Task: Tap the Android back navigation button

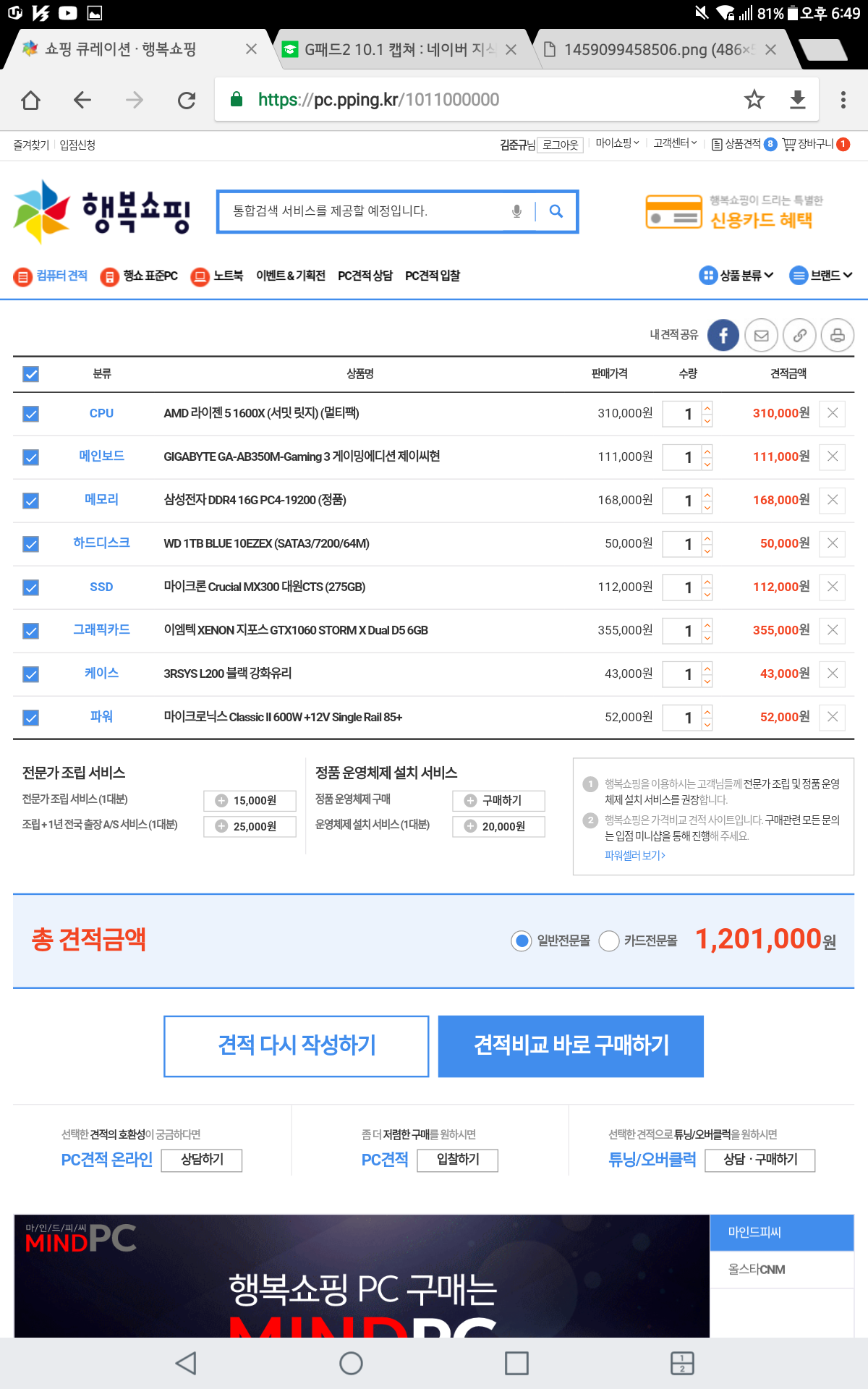Action: tap(186, 1363)
